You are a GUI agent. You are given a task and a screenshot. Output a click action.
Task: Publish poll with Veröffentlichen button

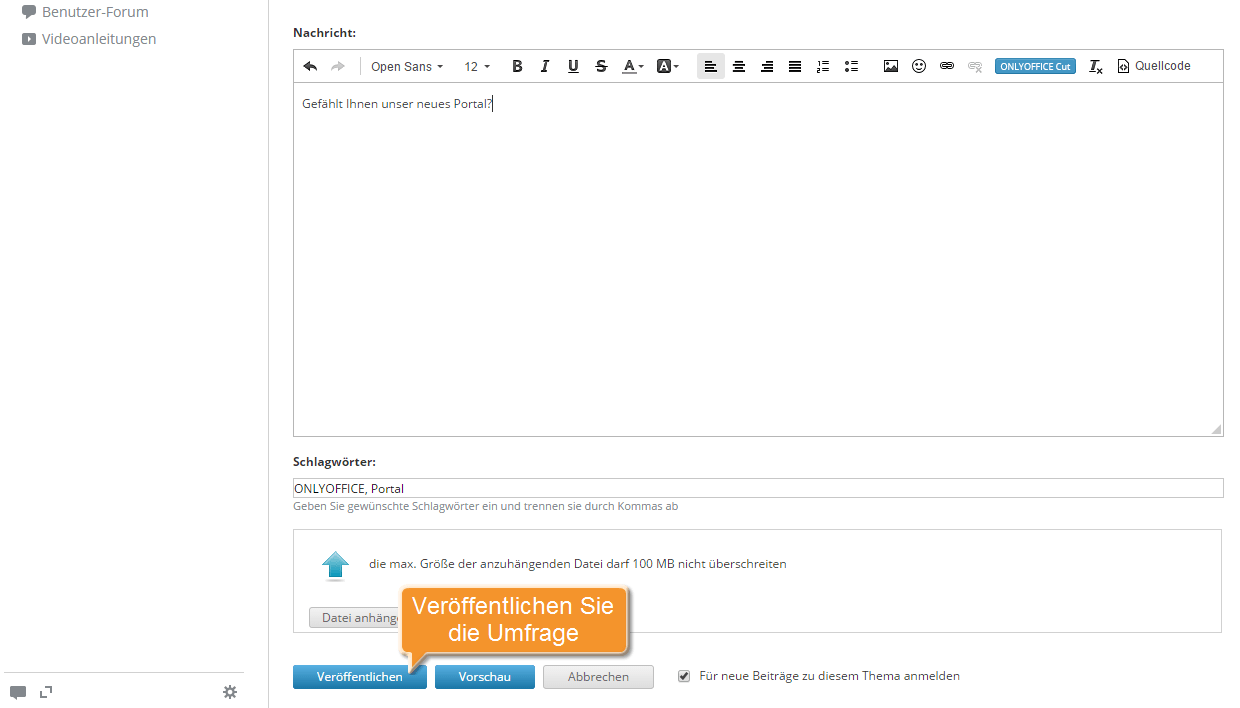pyautogui.click(x=360, y=677)
